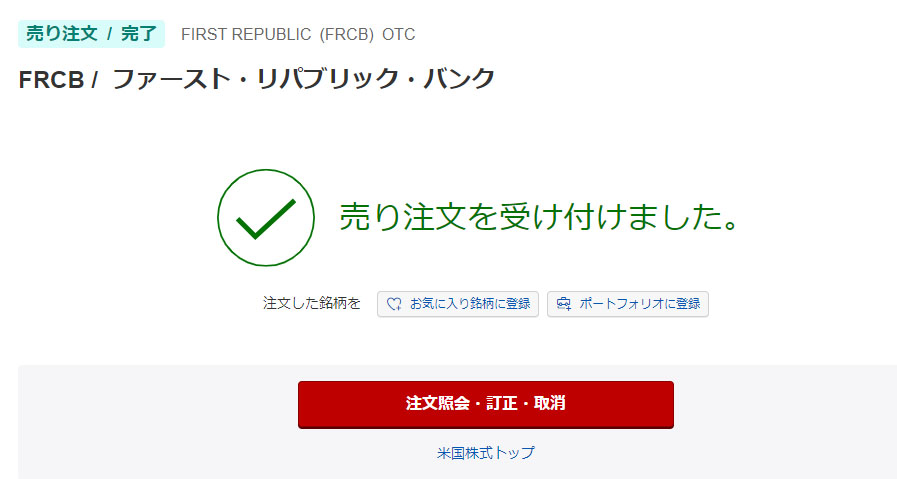Open 注文照会・訂正・取消 via red button
This screenshot has width=897, height=479.
[x=485, y=404]
